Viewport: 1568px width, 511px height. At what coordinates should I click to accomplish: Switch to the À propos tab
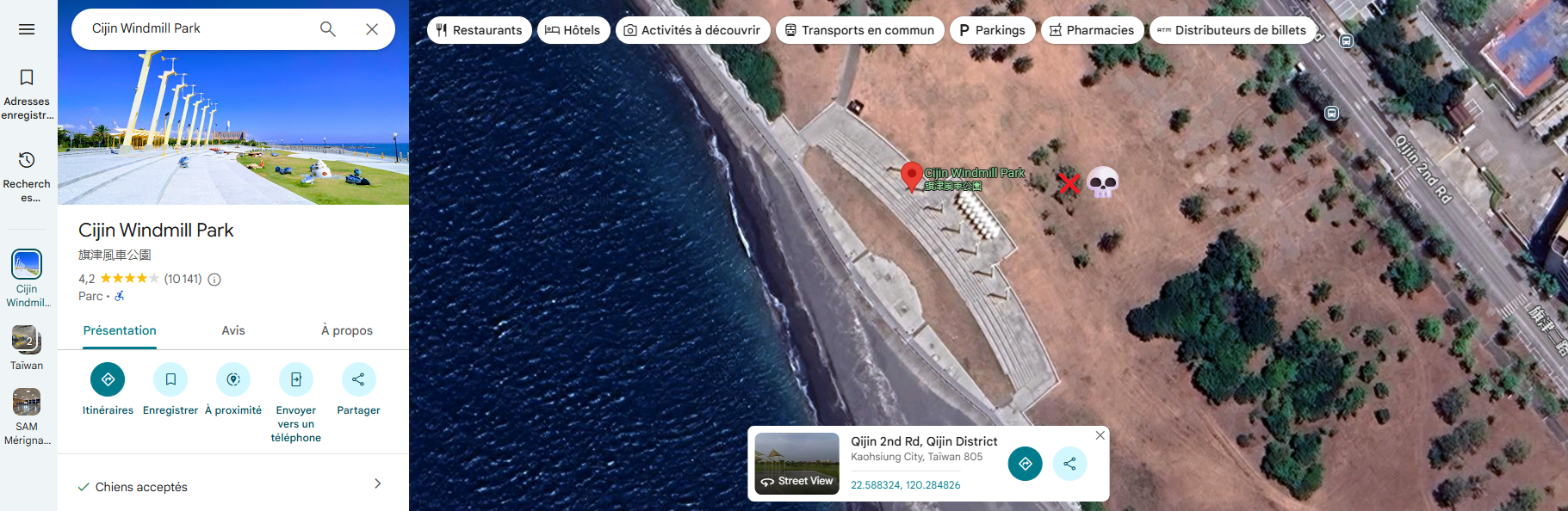346,330
